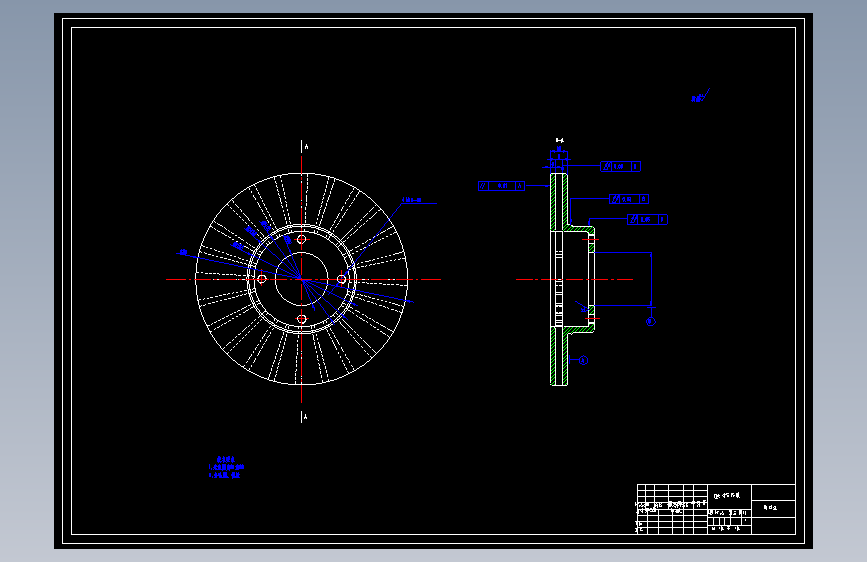867x562 pixels.
Task: Select the tolerance frame left of the section view
Action: pyautogui.click(x=501, y=186)
